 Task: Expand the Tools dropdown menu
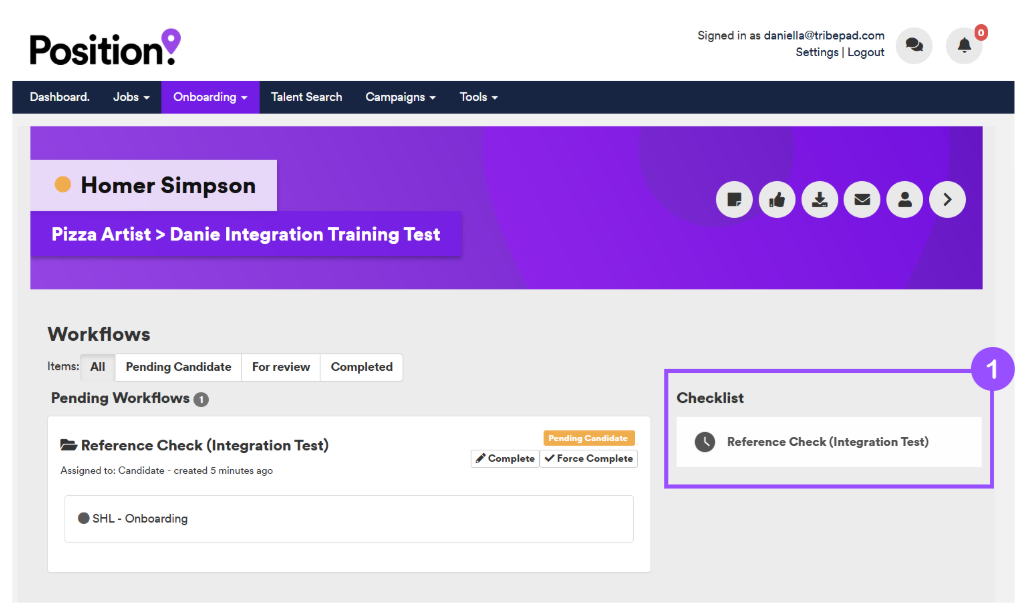(x=478, y=97)
